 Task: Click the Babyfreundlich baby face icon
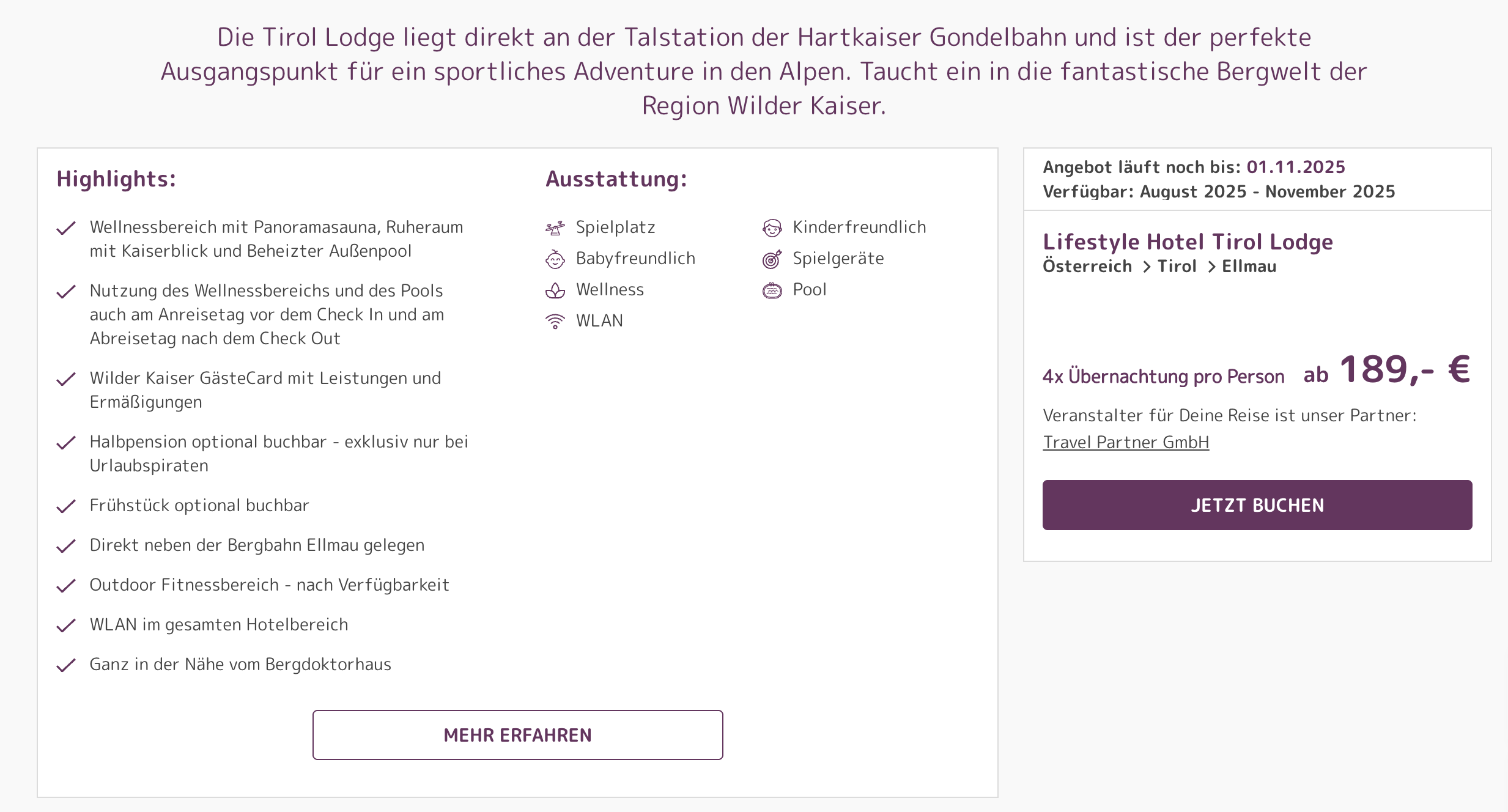tap(555, 259)
